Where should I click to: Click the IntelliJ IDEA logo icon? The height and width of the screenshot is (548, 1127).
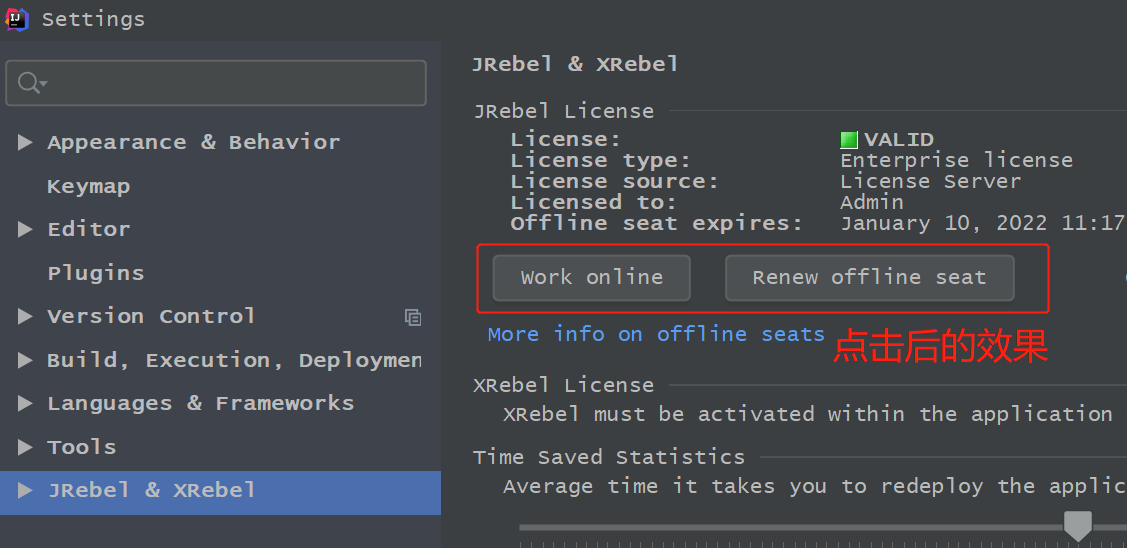click(x=17, y=19)
